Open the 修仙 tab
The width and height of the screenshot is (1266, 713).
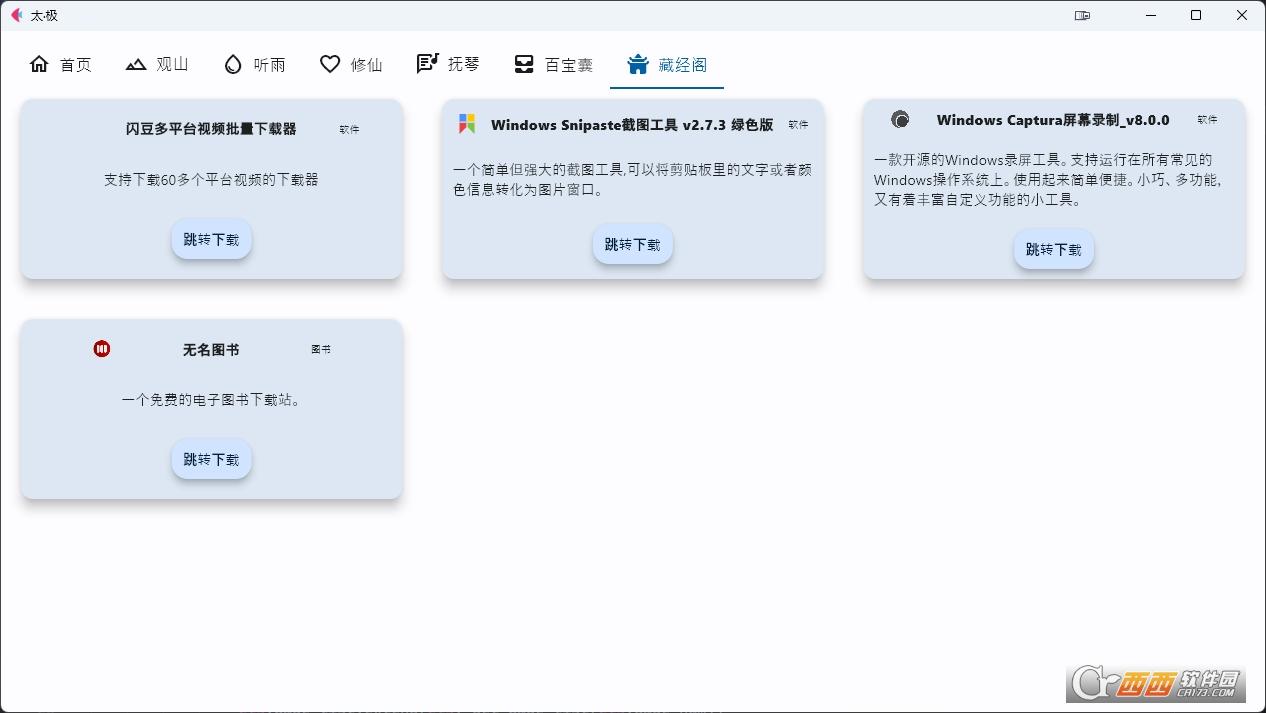[x=351, y=64]
